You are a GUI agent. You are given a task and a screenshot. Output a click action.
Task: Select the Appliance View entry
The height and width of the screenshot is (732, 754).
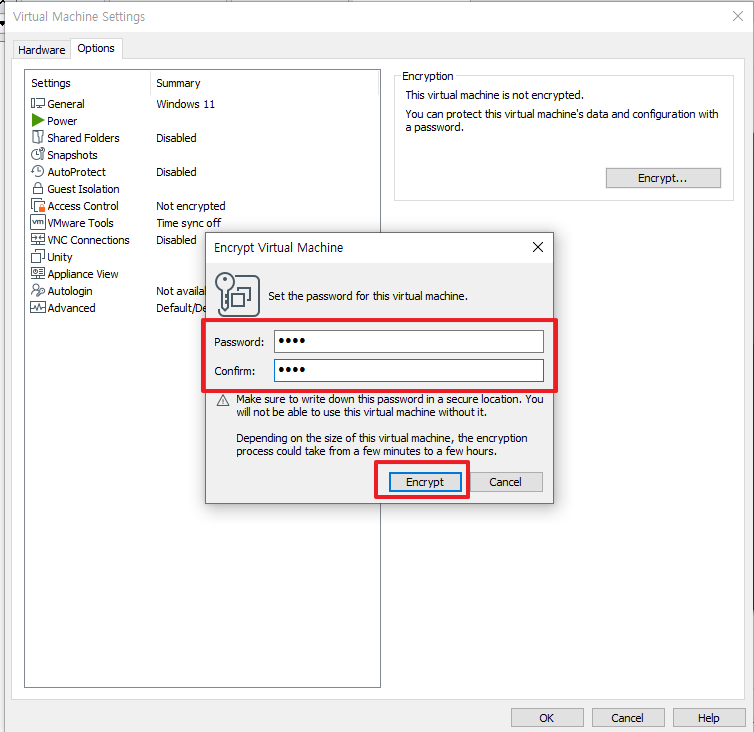pos(83,274)
